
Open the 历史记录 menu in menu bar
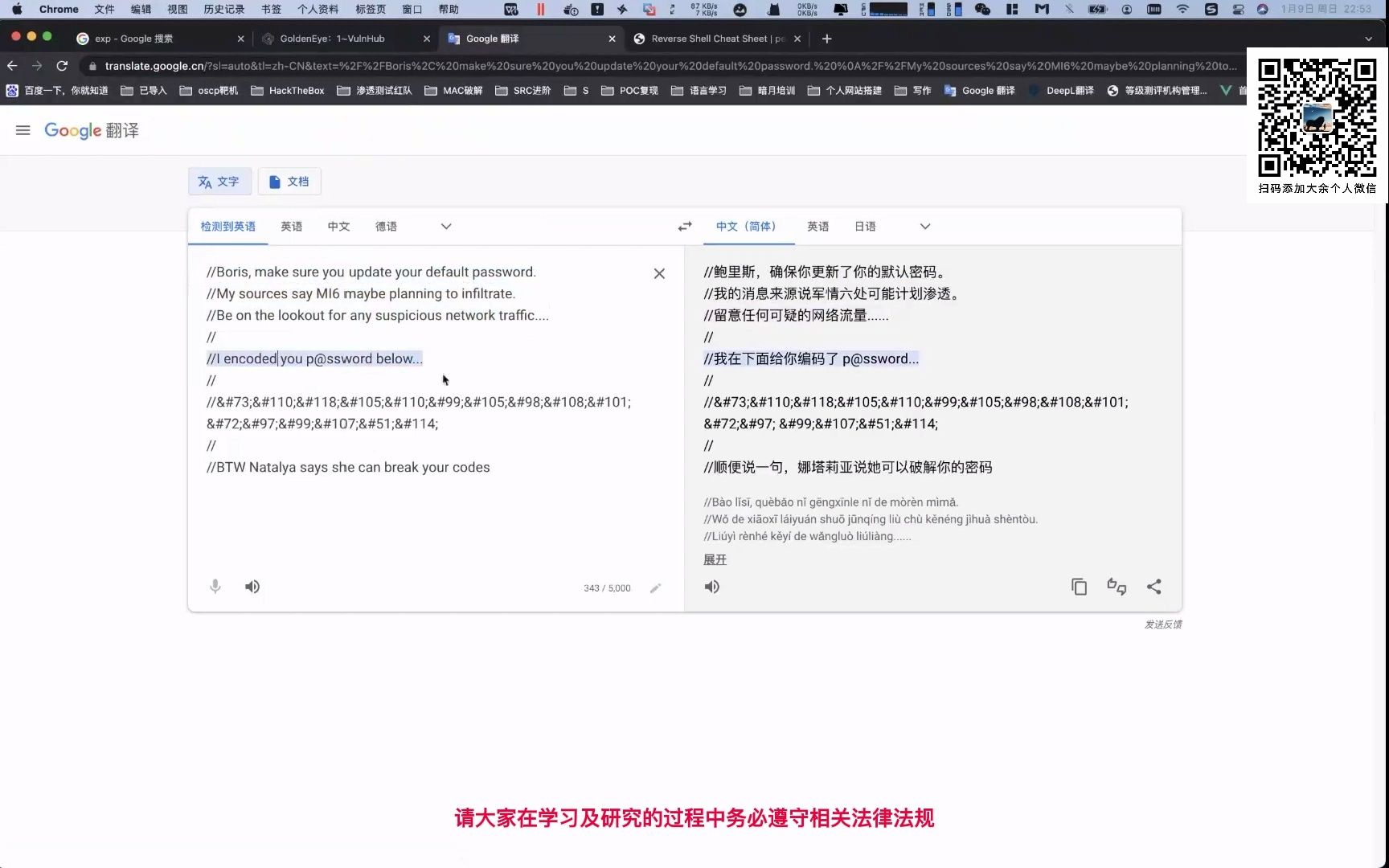coord(224,10)
